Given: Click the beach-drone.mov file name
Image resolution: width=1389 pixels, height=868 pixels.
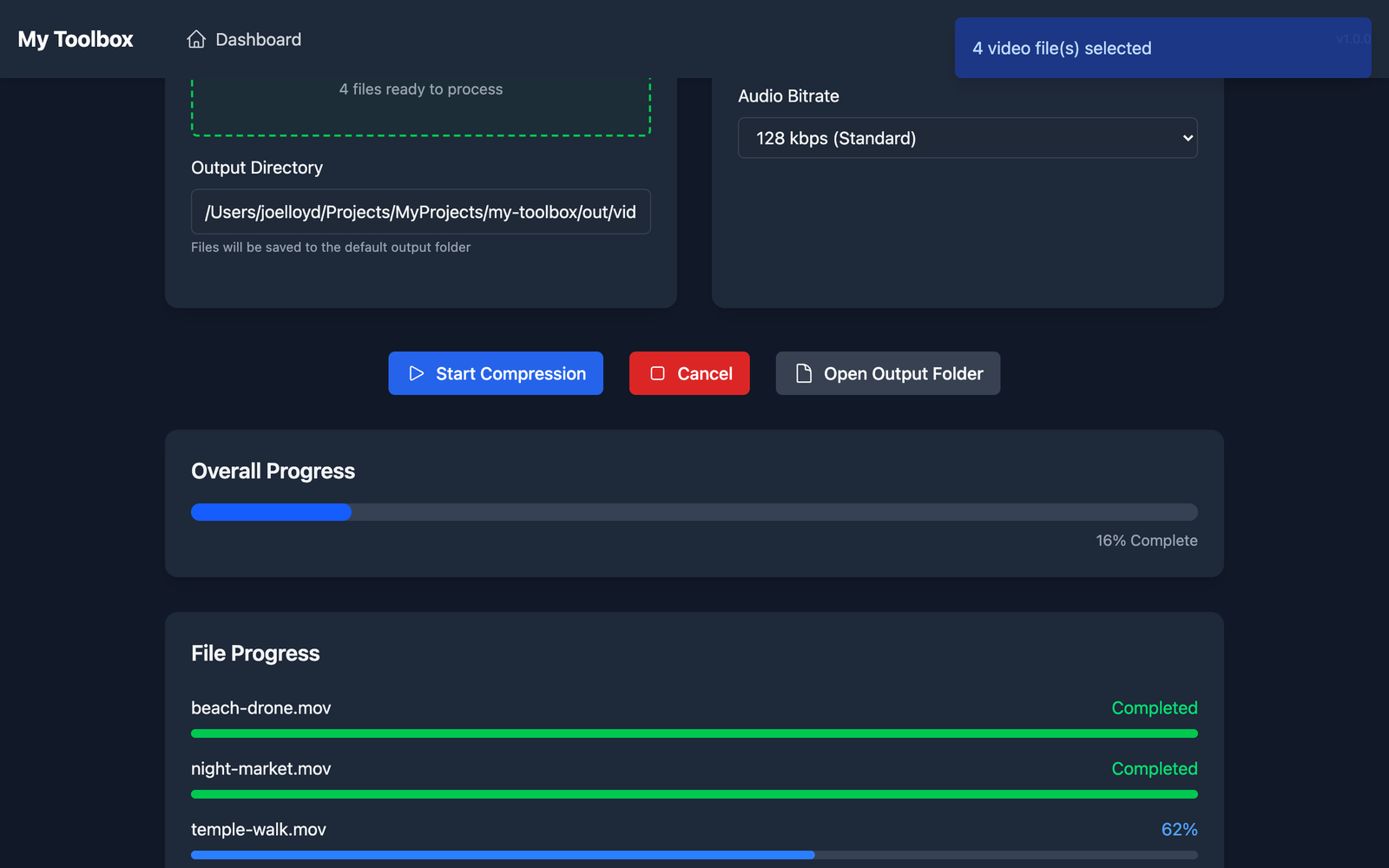Looking at the screenshot, I should click(x=260, y=708).
